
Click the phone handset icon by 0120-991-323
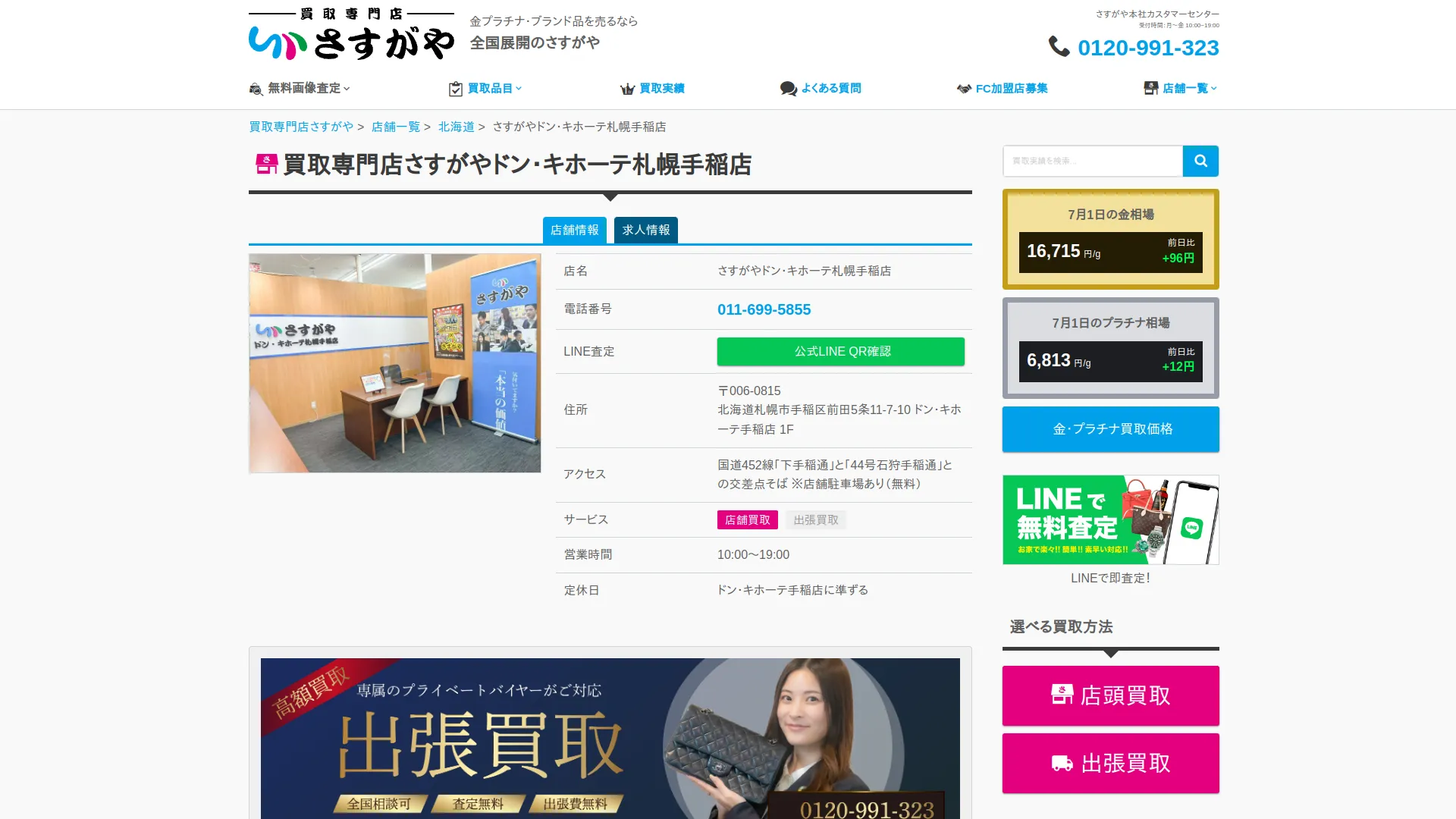click(1059, 47)
